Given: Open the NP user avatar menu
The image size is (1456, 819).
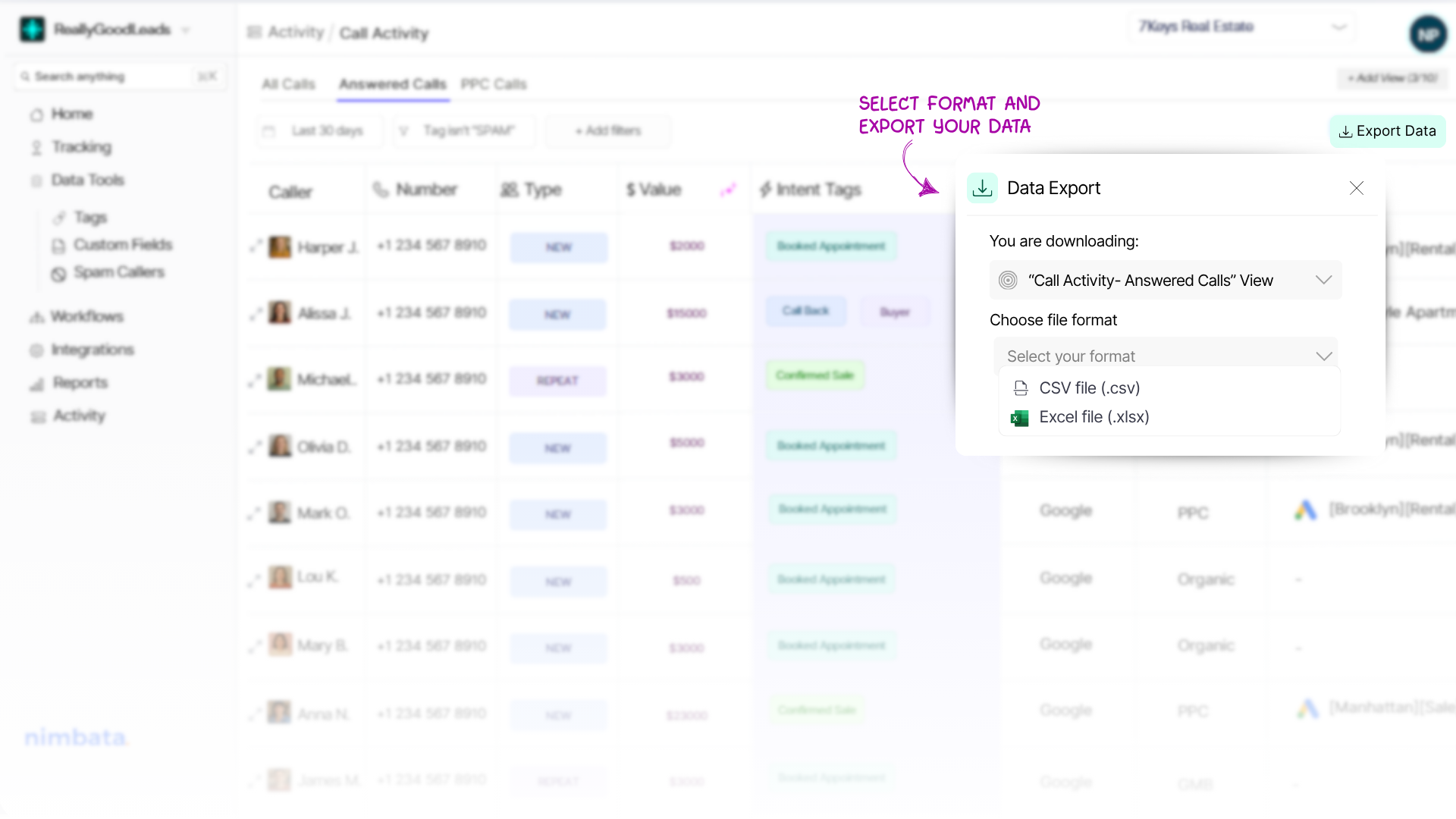Looking at the screenshot, I should coord(1428,34).
